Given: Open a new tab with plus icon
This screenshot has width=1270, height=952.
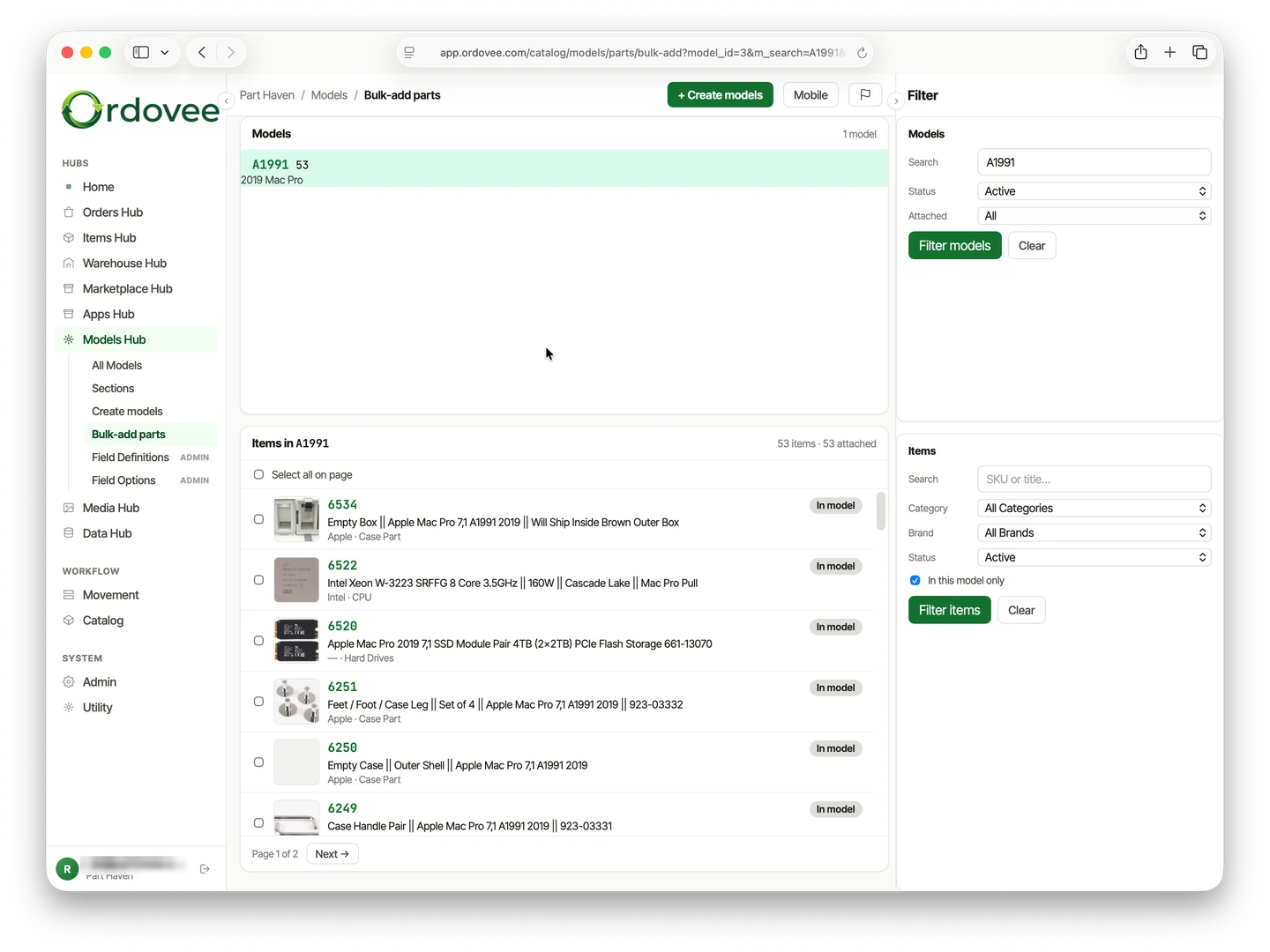Looking at the screenshot, I should [1169, 52].
